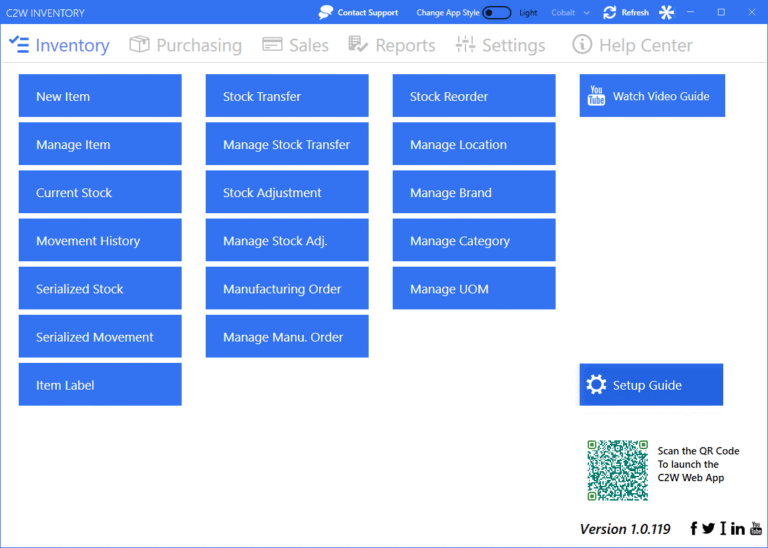The width and height of the screenshot is (768, 548).
Task: Toggle the Change App Style switch
Action: coord(496,13)
